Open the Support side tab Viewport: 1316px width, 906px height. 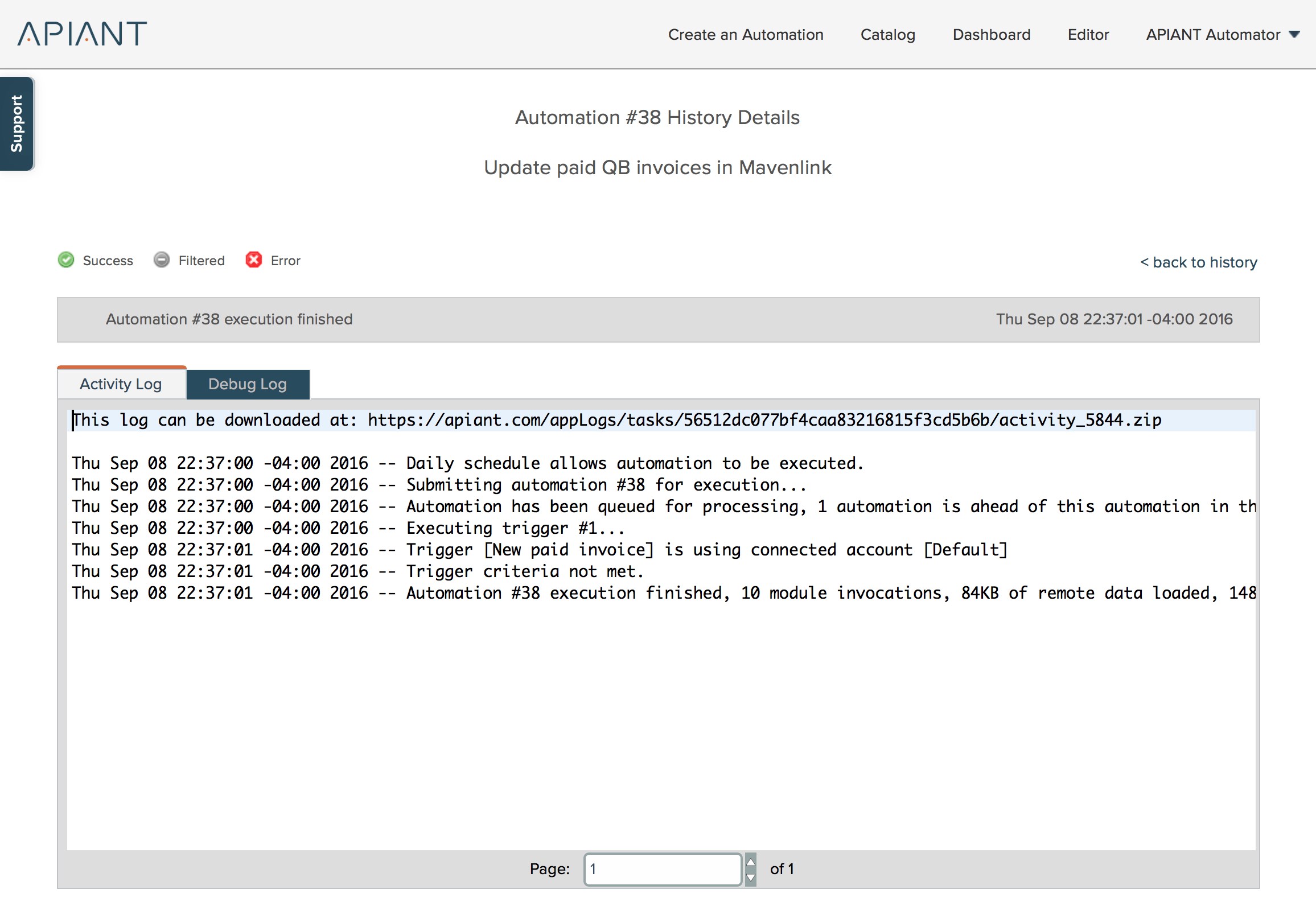(x=17, y=123)
